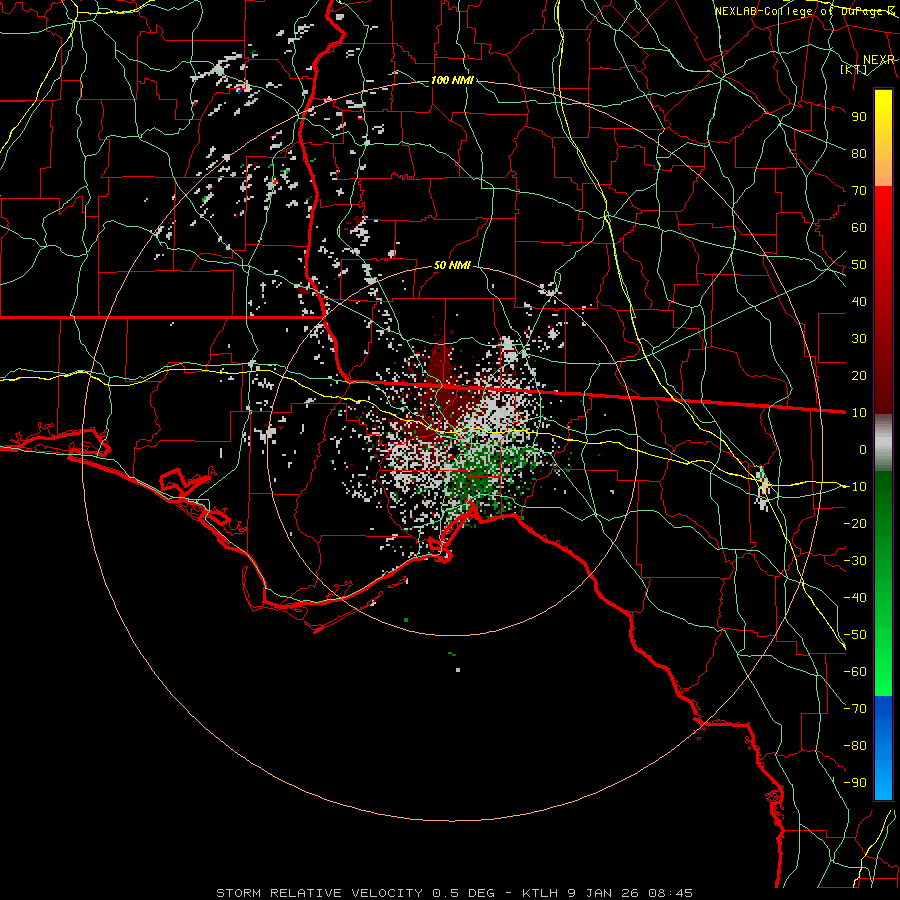The height and width of the screenshot is (900, 900).
Task: Select the 80 value on the velocity scale
Action: tap(859, 154)
